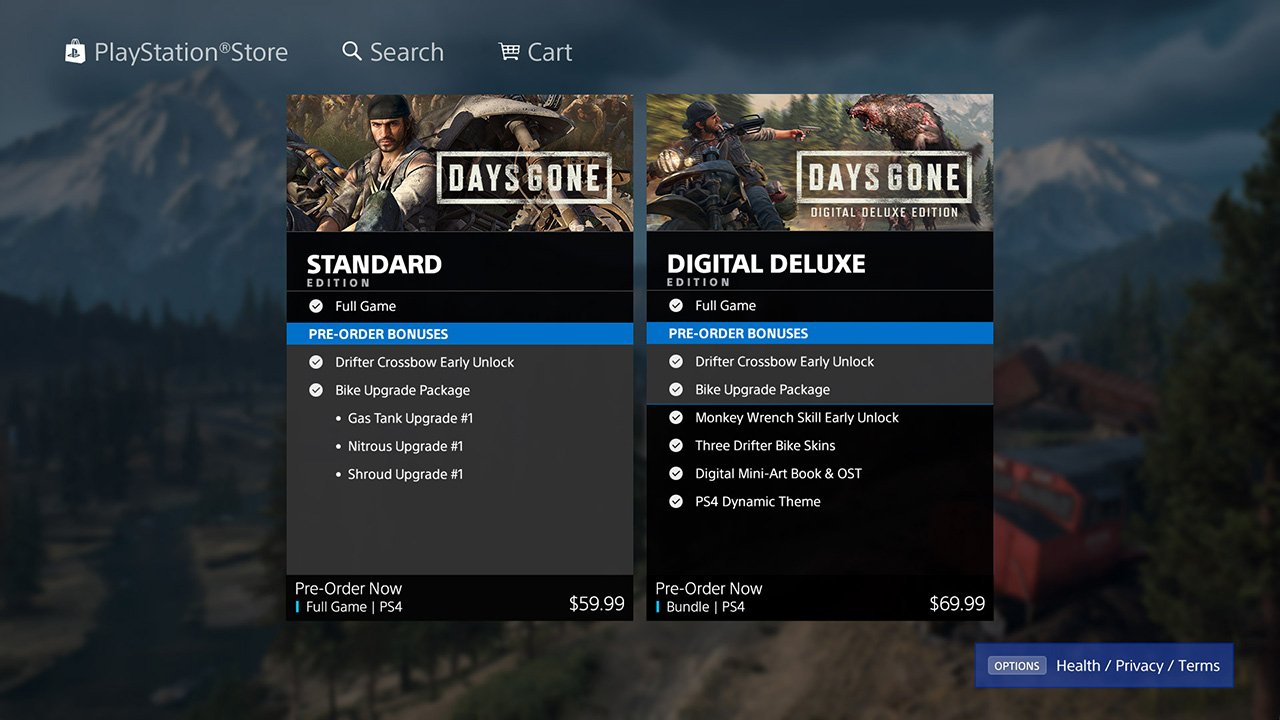Click the $59.99 price
The height and width of the screenshot is (720, 1280).
(x=597, y=603)
